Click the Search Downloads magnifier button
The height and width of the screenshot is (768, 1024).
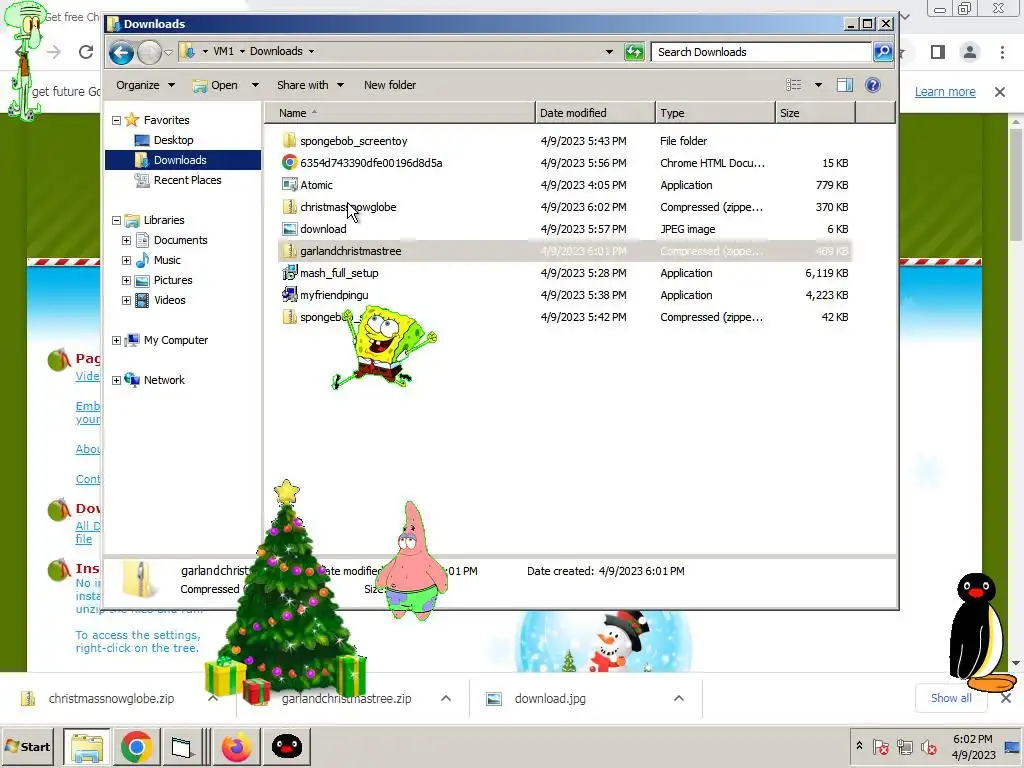pos(883,52)
